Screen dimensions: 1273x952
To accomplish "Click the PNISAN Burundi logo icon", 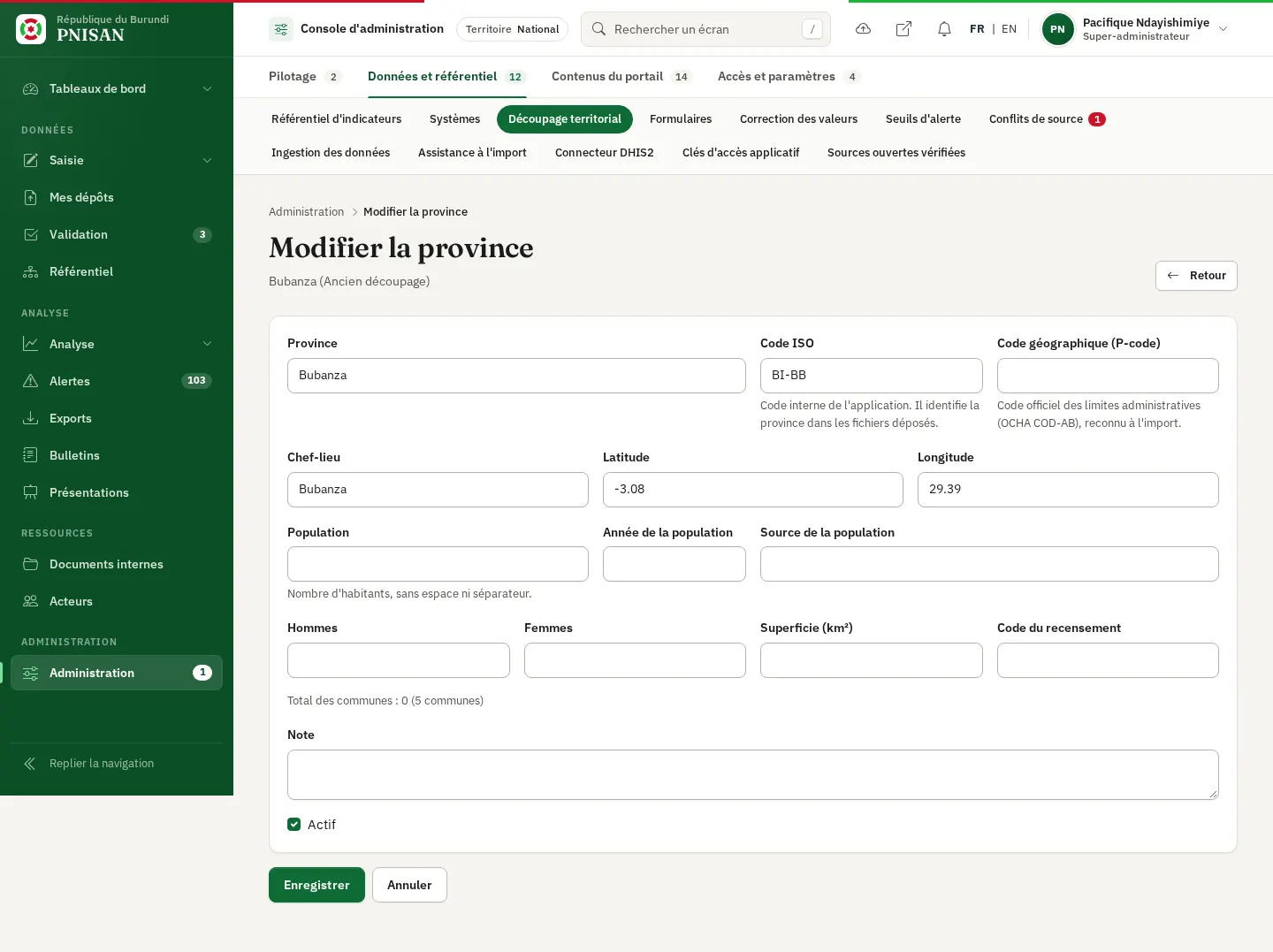I will (x=31, y=29).
